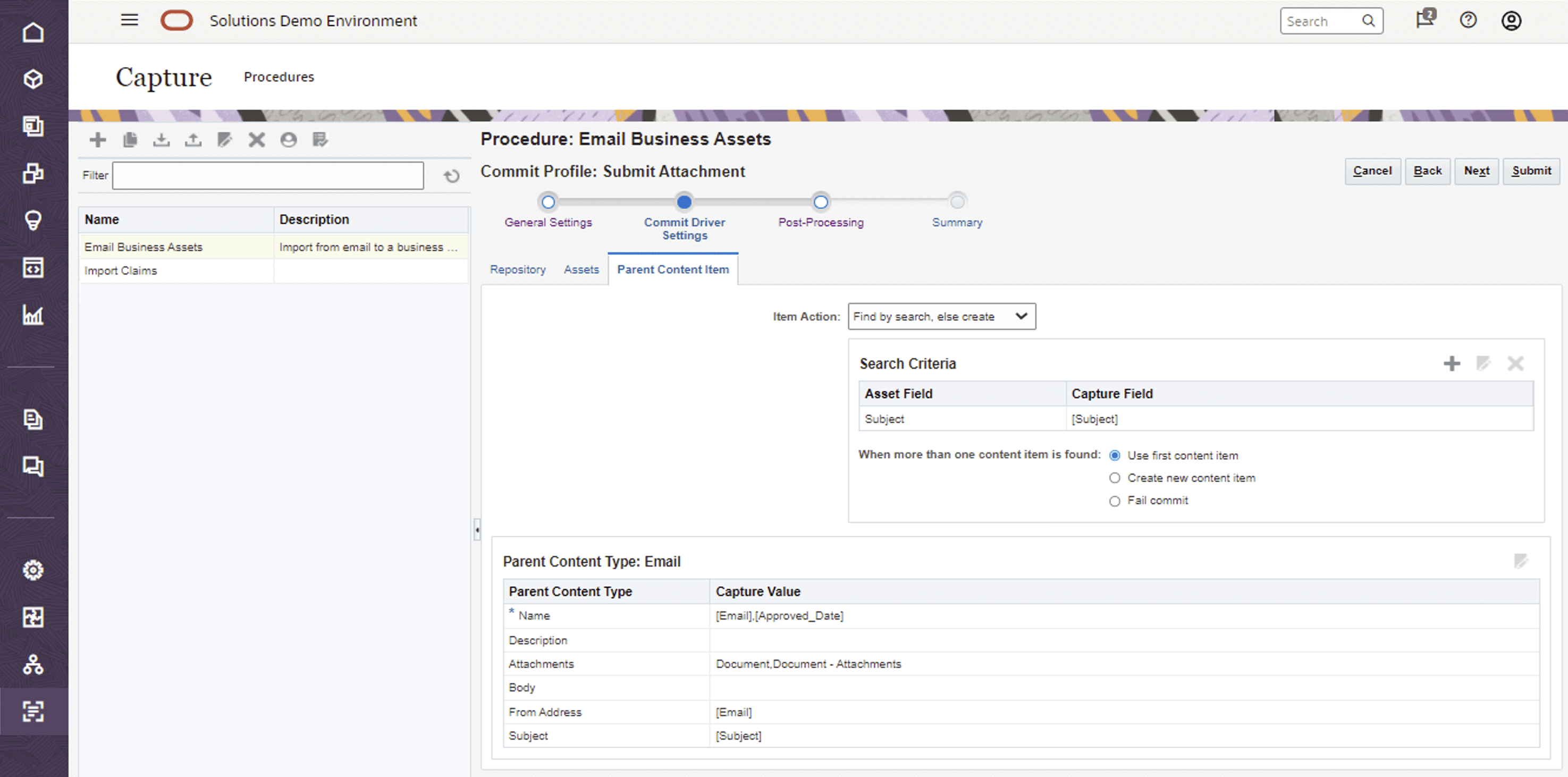Click the From Address mapping row
Viewport: 1568px width, 777px height.
point(1022,712)
